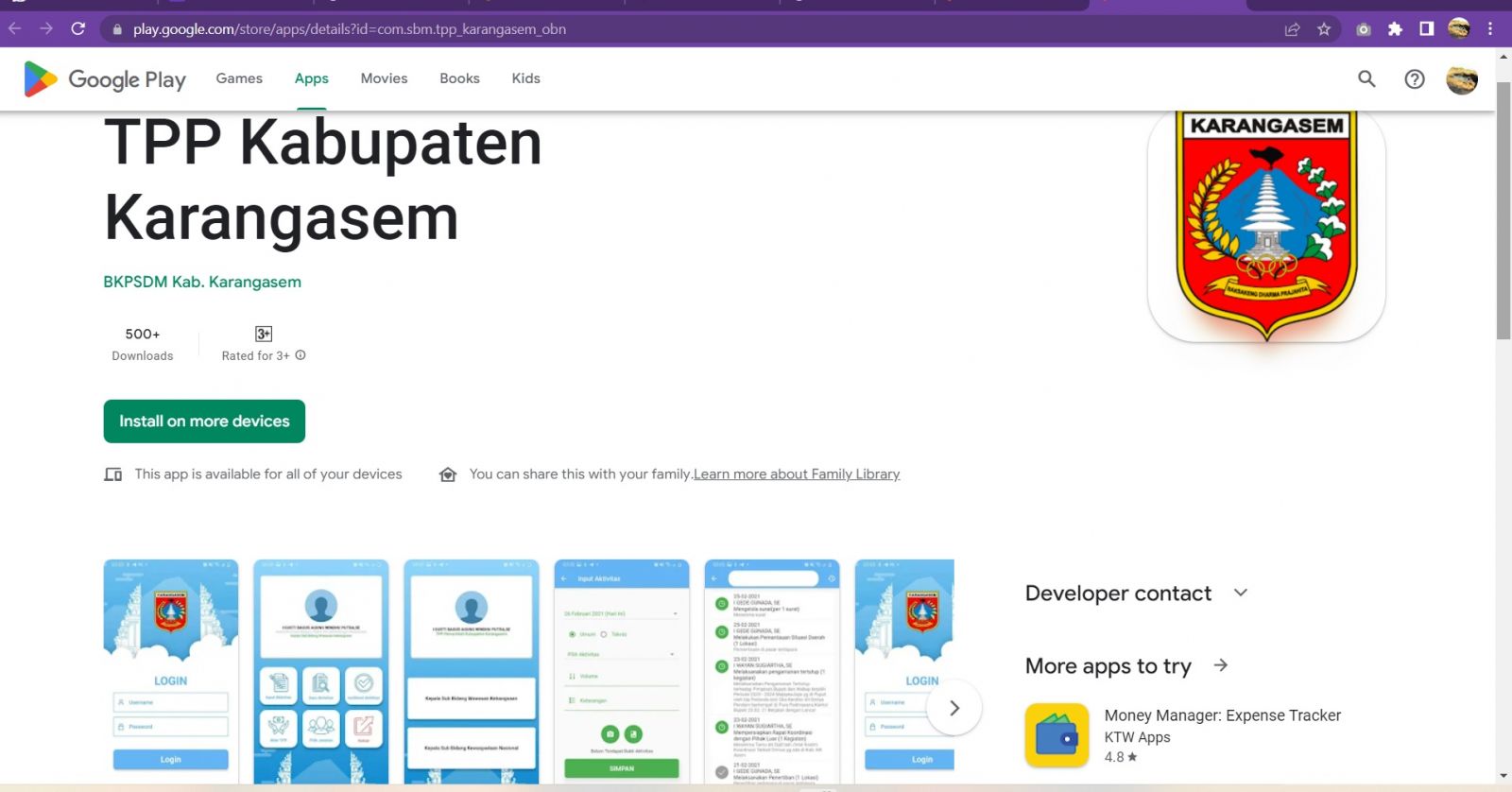Open the browser extensions puzzle icon
Image resolution: width=1512 pixels, height=792 pixels.
[1395, 29]
